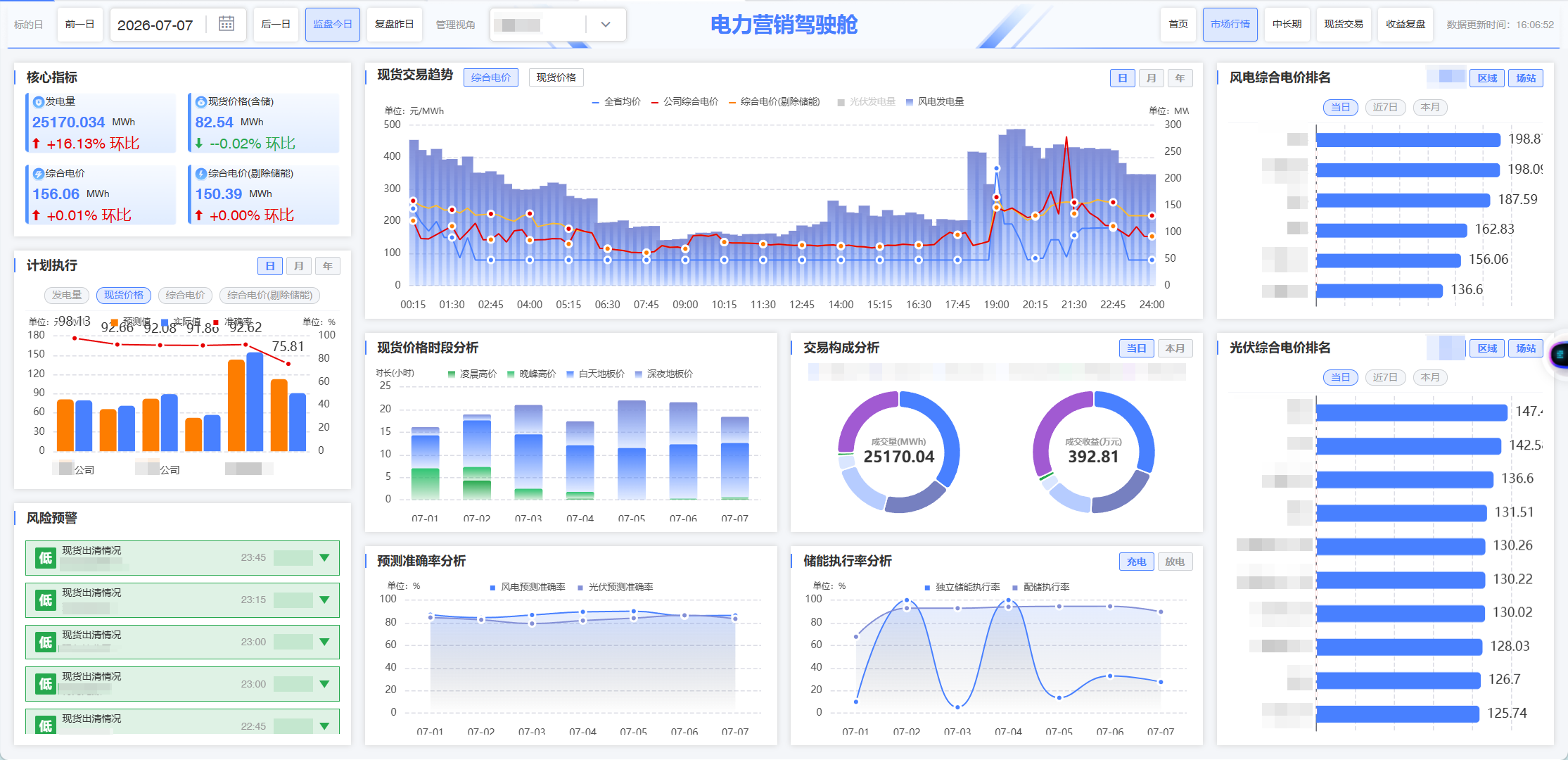Go to previous day with 前一日

pyautogui.click(x=79, y=25)
